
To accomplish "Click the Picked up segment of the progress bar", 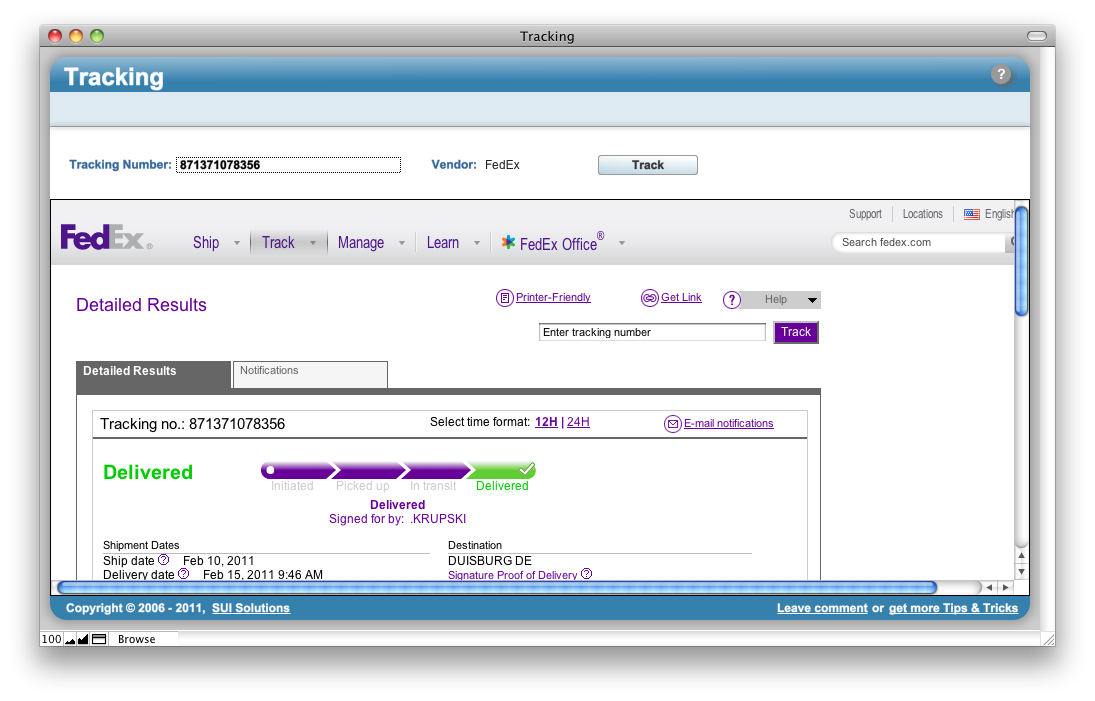I will [367, 470].
